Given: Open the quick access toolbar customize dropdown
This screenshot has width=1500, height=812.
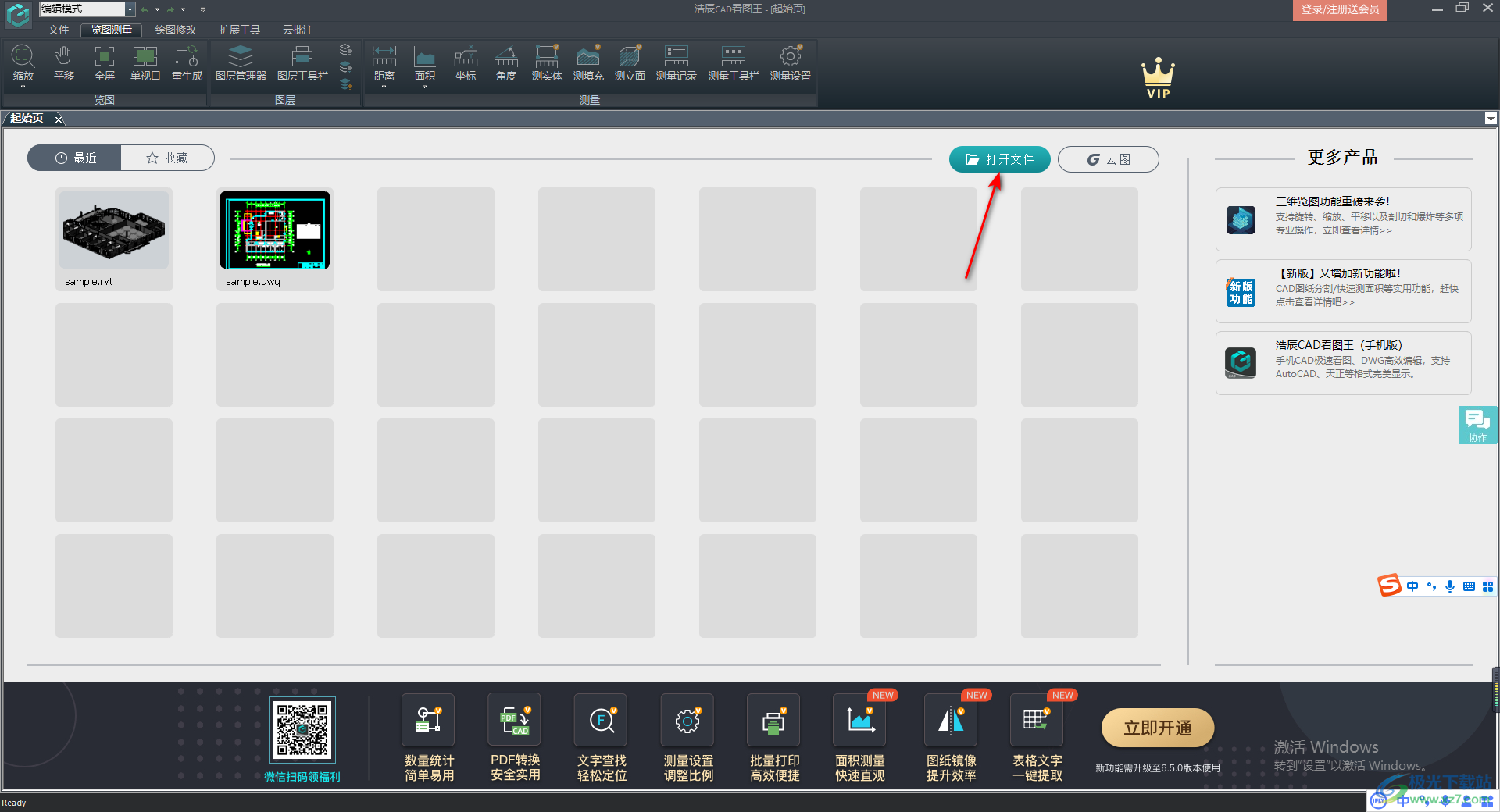Looking at the screenshot, I should 202,9.
